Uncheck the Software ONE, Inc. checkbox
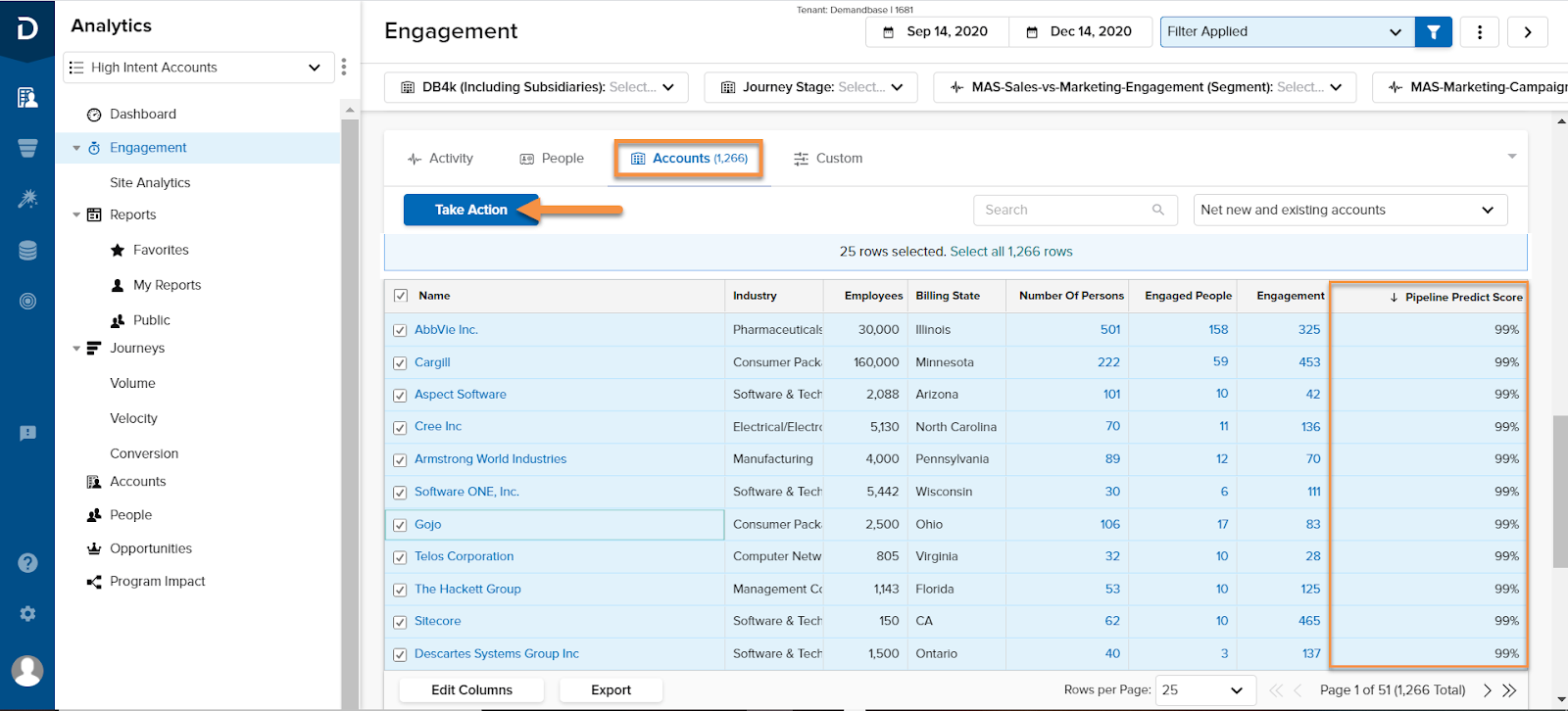Image resolution: width=1568 pixels, height=711 pixels. [400, 493]
